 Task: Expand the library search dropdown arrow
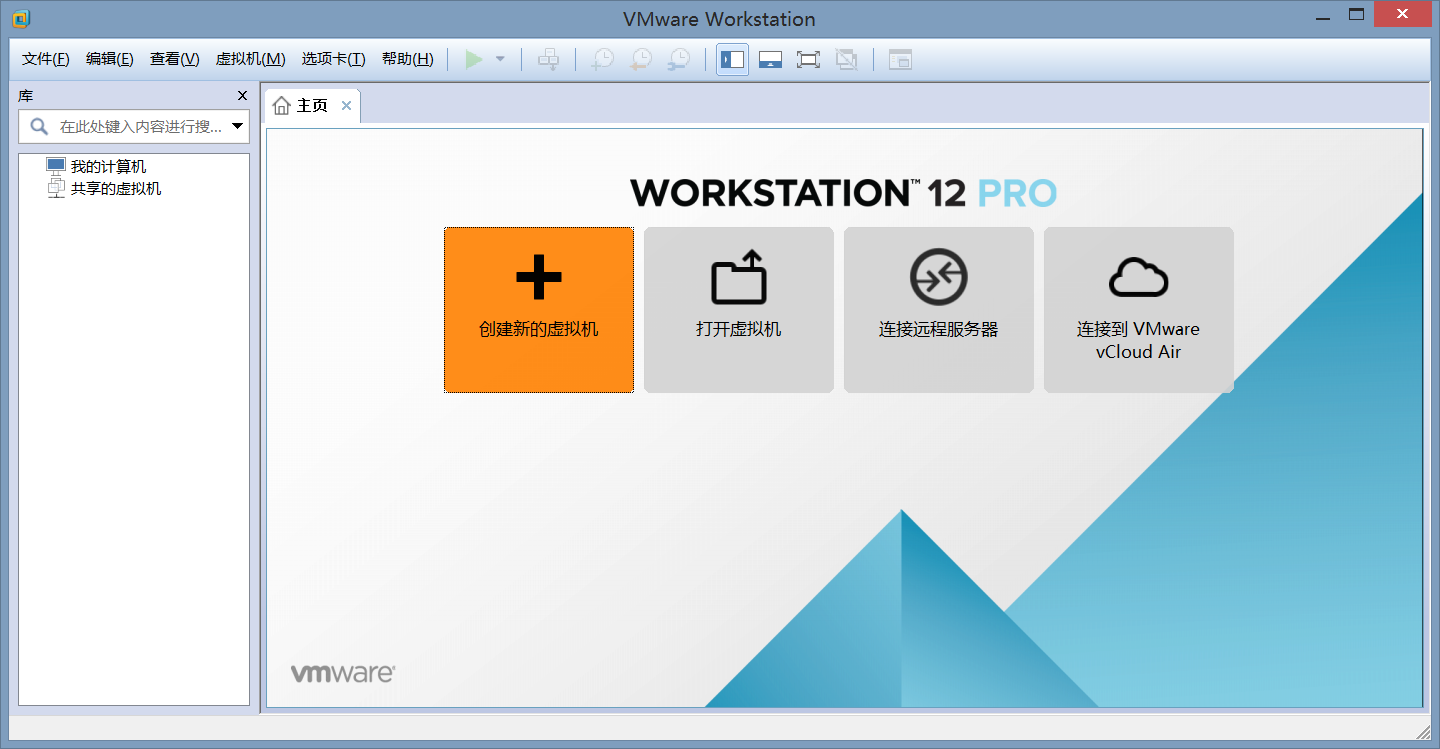pos(238,126)
